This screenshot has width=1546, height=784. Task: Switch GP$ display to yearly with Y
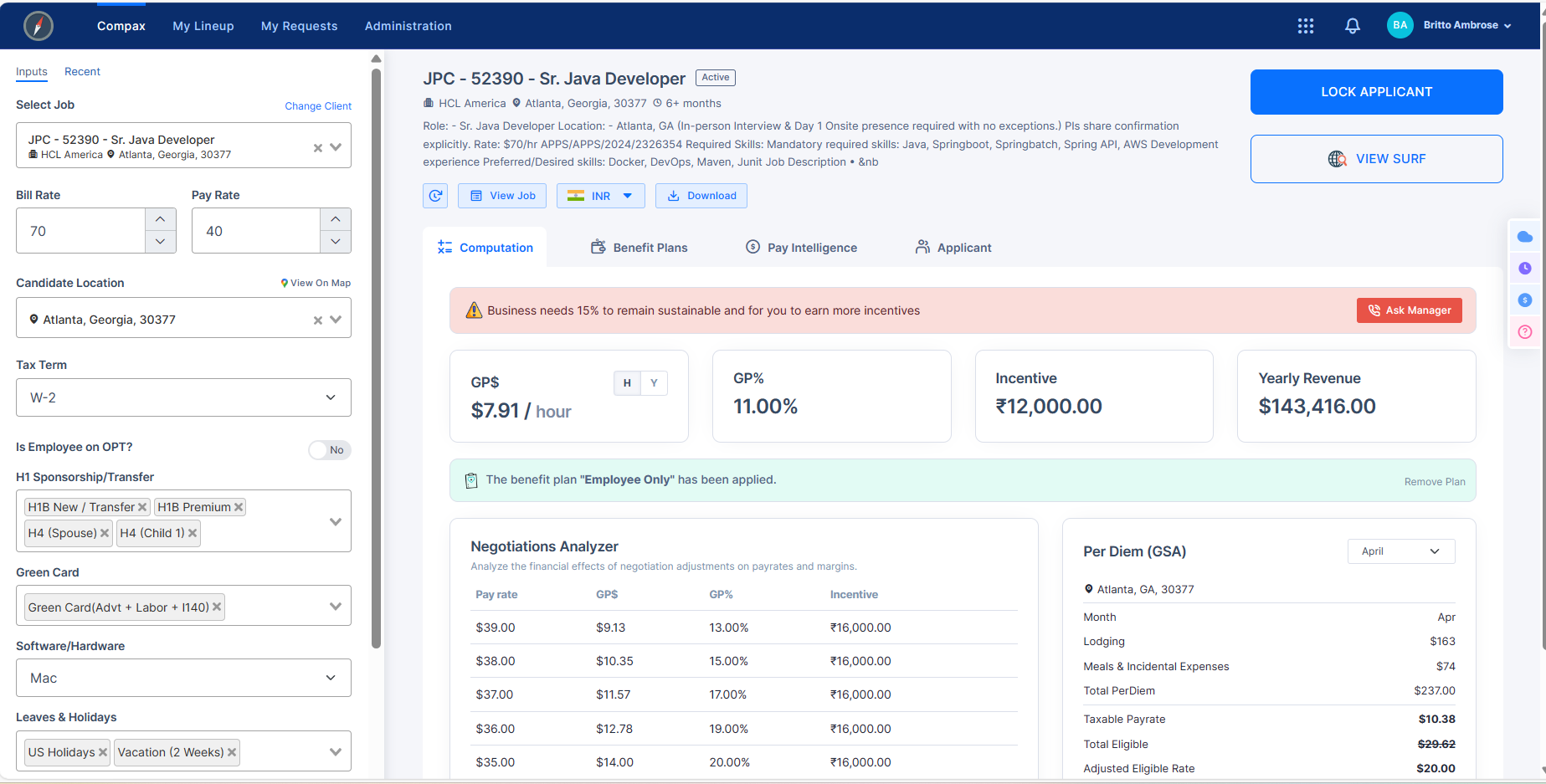tap(654, 382)
